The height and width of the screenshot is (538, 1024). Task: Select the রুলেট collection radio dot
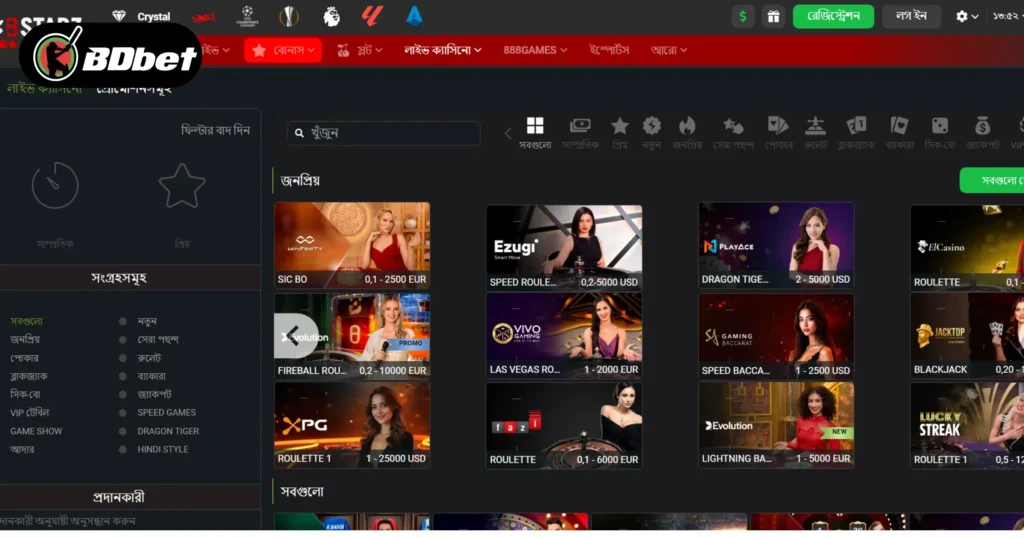point(122,358)
